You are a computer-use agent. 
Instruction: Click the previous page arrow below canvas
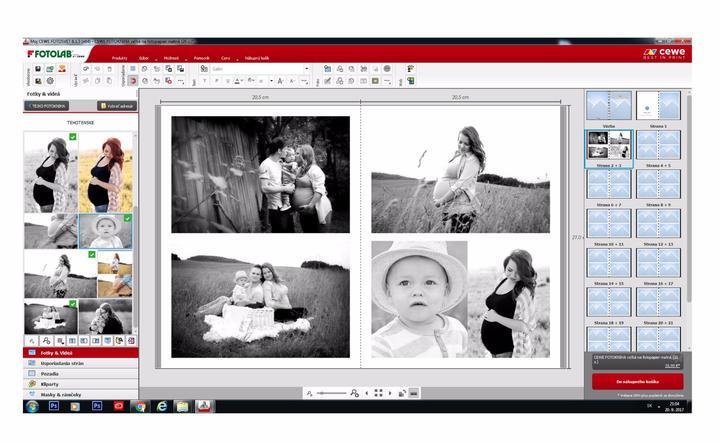click(x=366, y=393)
